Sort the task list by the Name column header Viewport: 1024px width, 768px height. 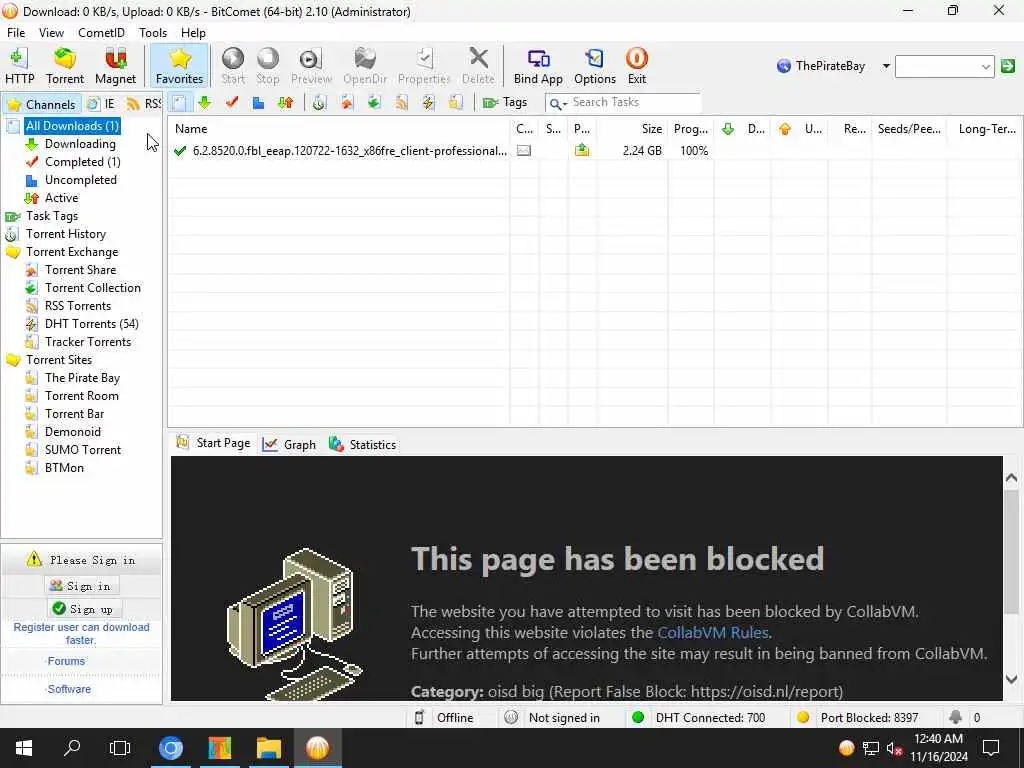(x=339, y=129)
